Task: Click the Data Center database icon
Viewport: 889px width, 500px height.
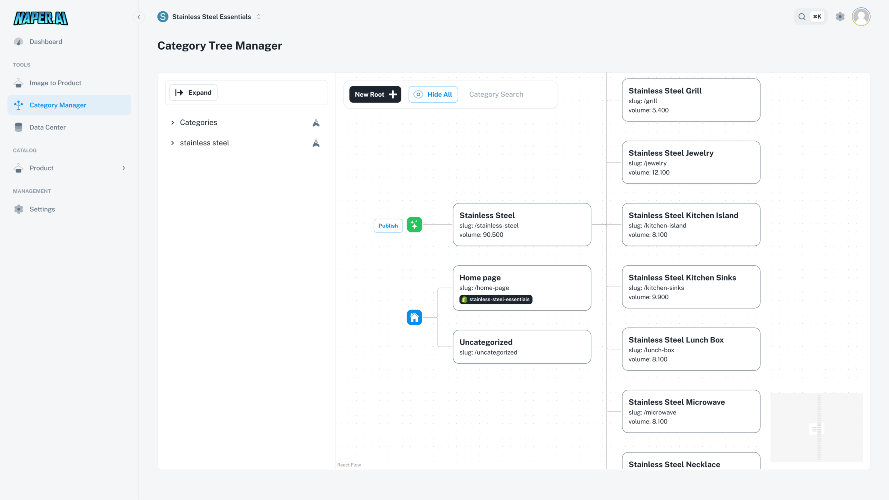Action: coord(19,128)
